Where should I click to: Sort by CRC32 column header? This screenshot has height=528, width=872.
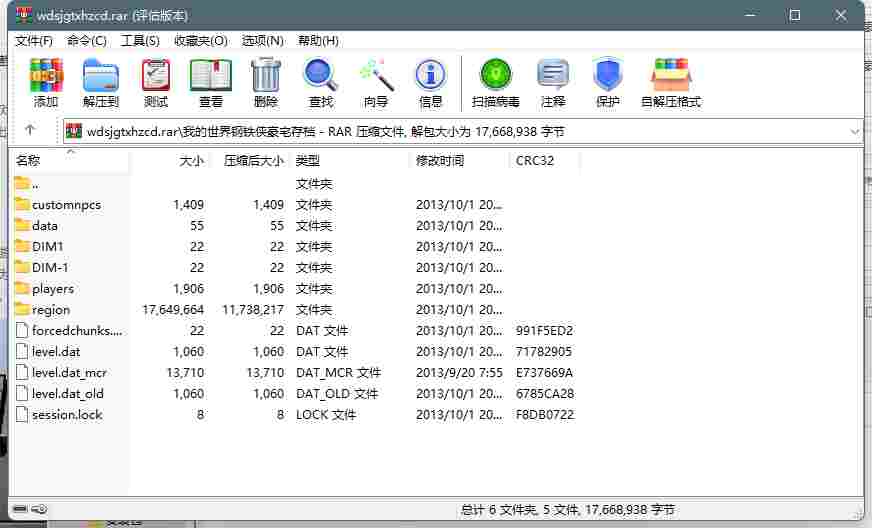(545, 161)
